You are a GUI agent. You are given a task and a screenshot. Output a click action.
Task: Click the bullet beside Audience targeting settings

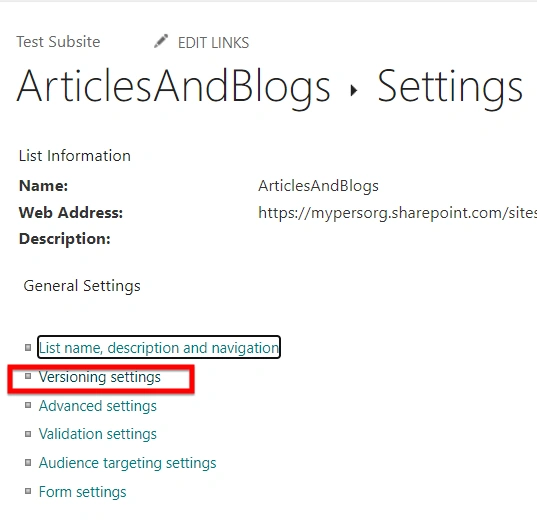tap(28, 463)
